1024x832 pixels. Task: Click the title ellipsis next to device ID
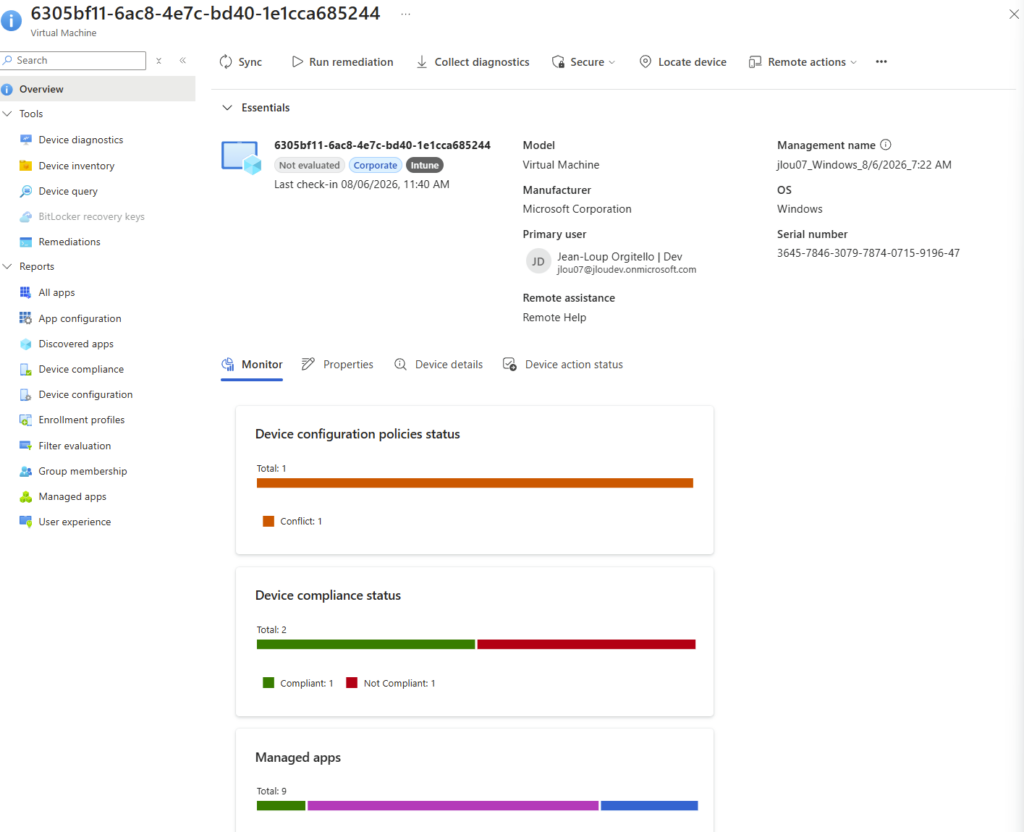(x=406, y=14)
